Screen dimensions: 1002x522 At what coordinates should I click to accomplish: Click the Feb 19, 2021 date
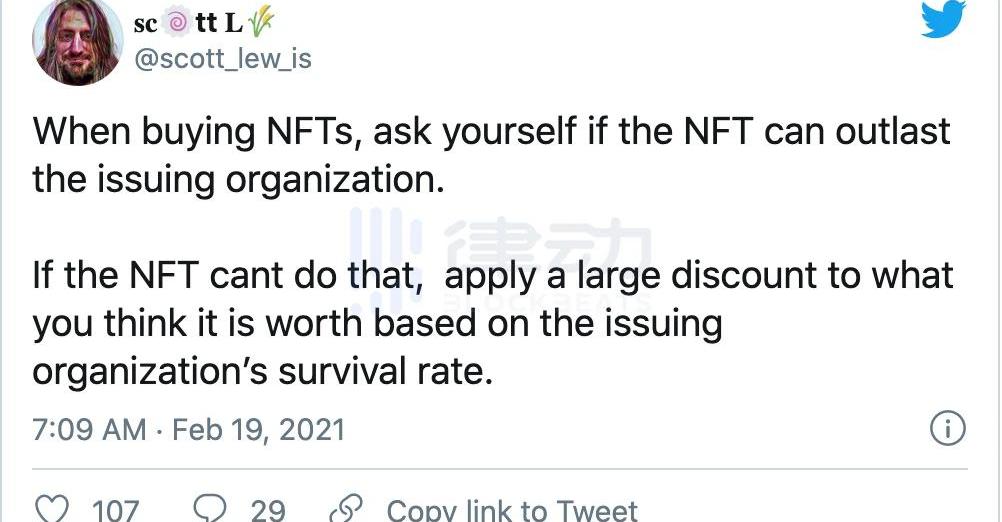(258, 430)
